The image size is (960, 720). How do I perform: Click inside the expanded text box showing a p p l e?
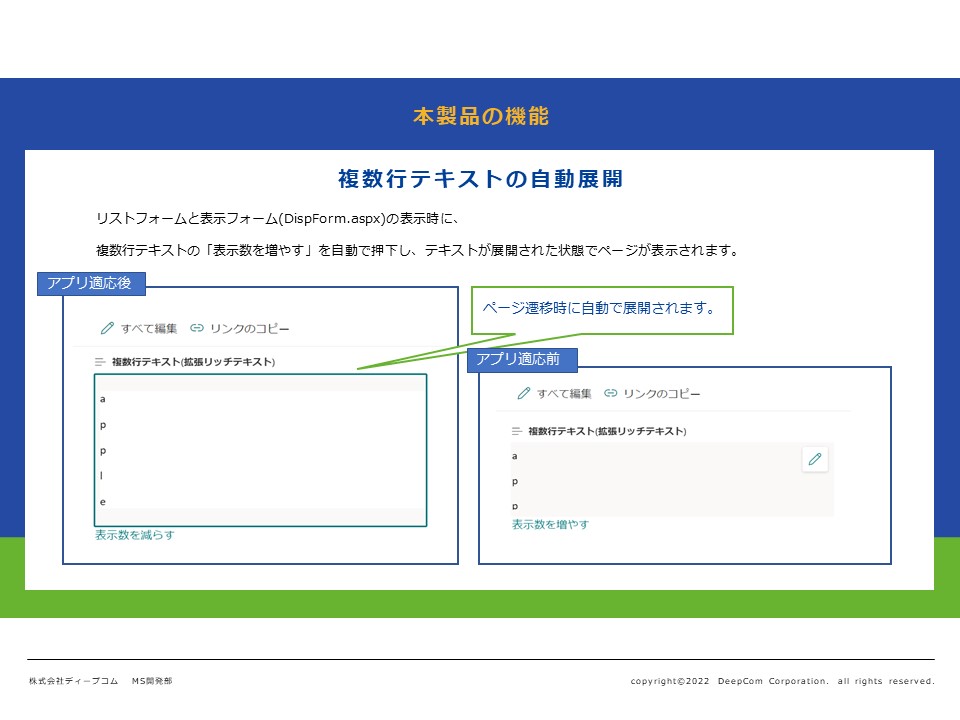[260, 450]
